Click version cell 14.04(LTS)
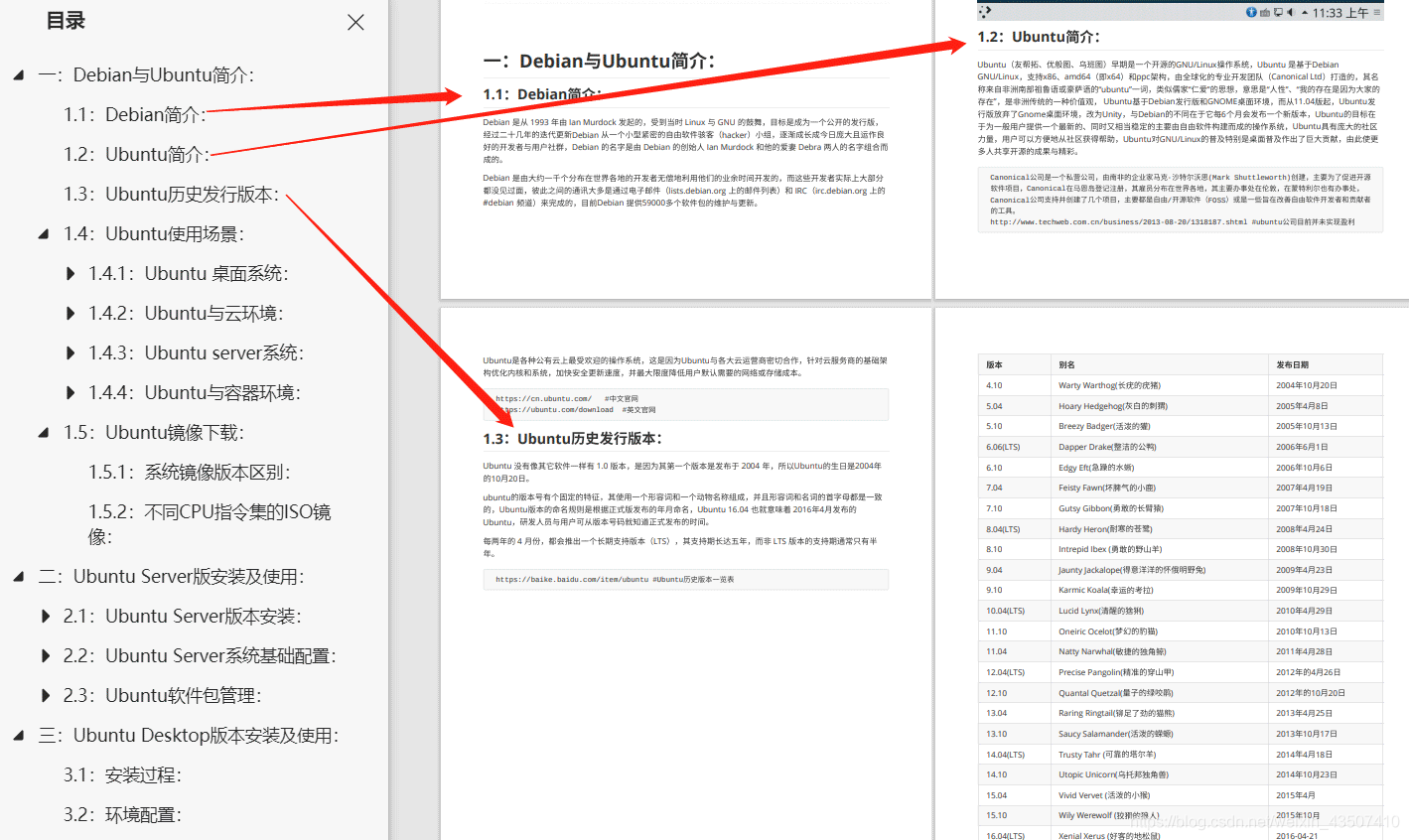The width and height of the screenshot is (1409, 840). 1005,755
